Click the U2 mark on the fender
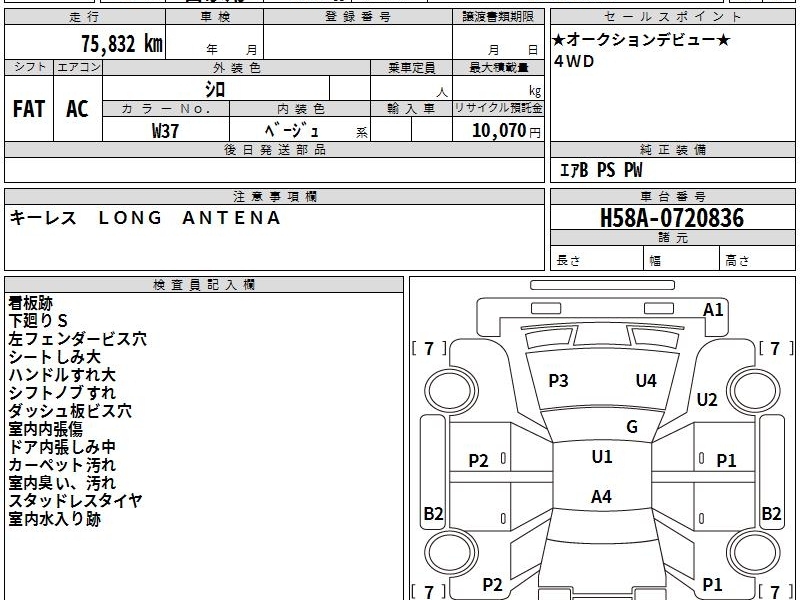 pyautogui.click(x=707, y=400)
